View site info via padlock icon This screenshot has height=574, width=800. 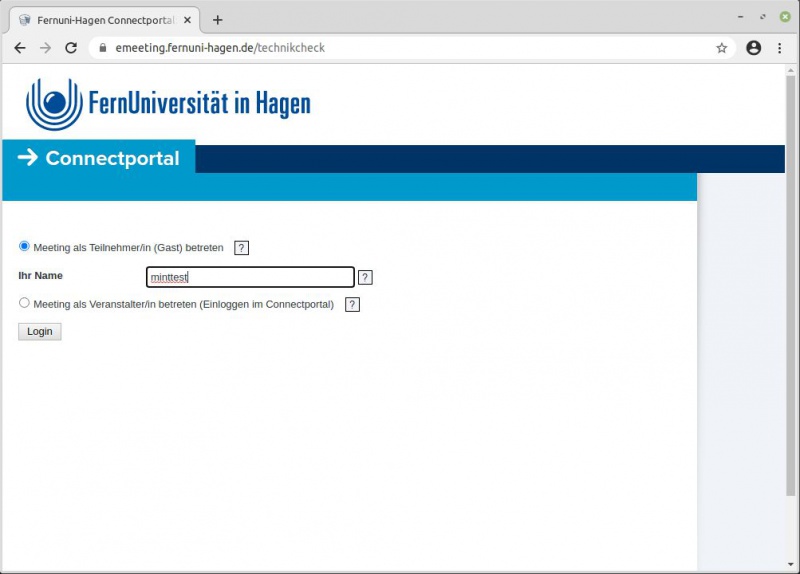[x=103, y=48]
